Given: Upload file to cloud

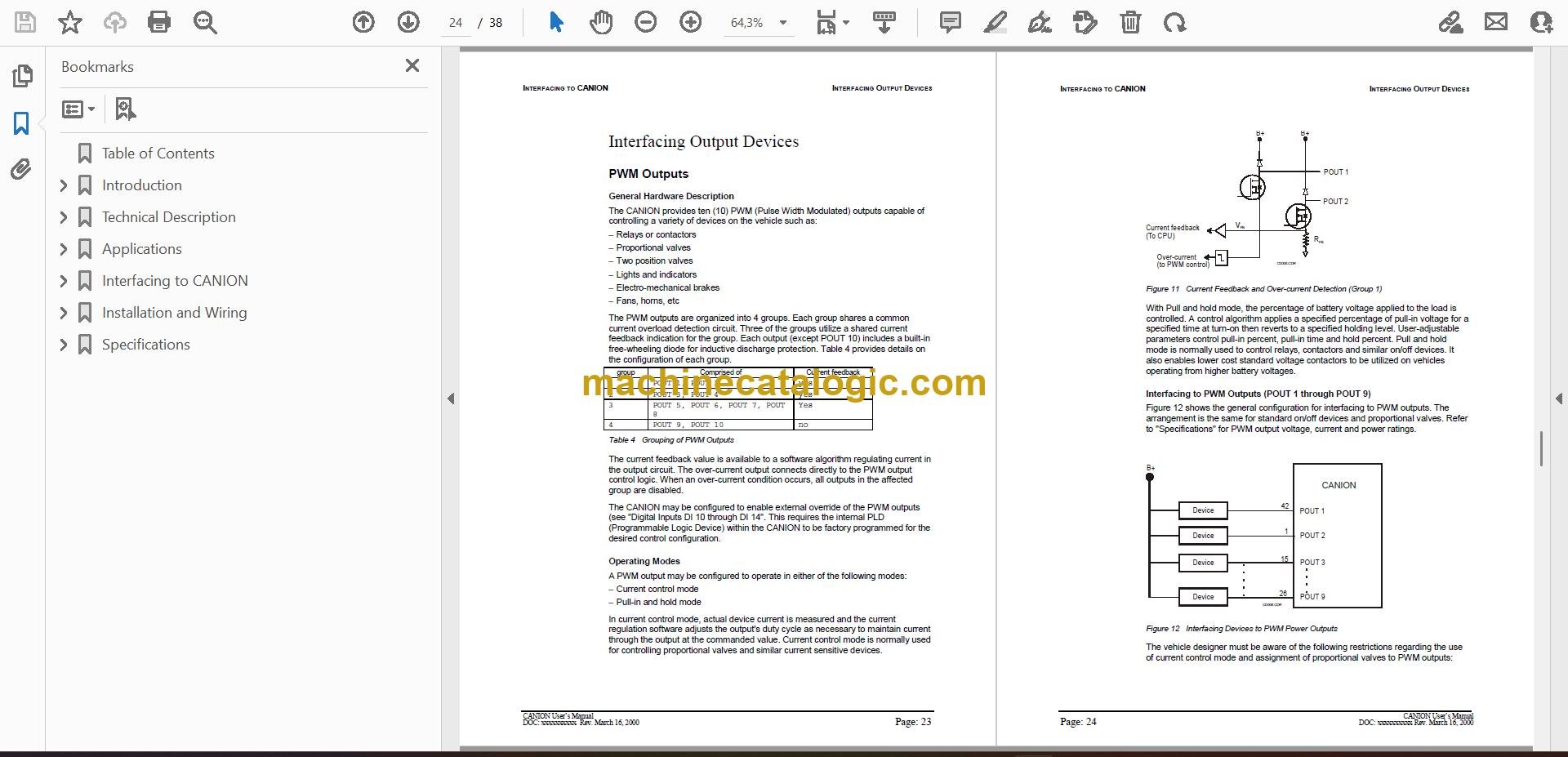Looking at the screenshot, I should point(115,22).
